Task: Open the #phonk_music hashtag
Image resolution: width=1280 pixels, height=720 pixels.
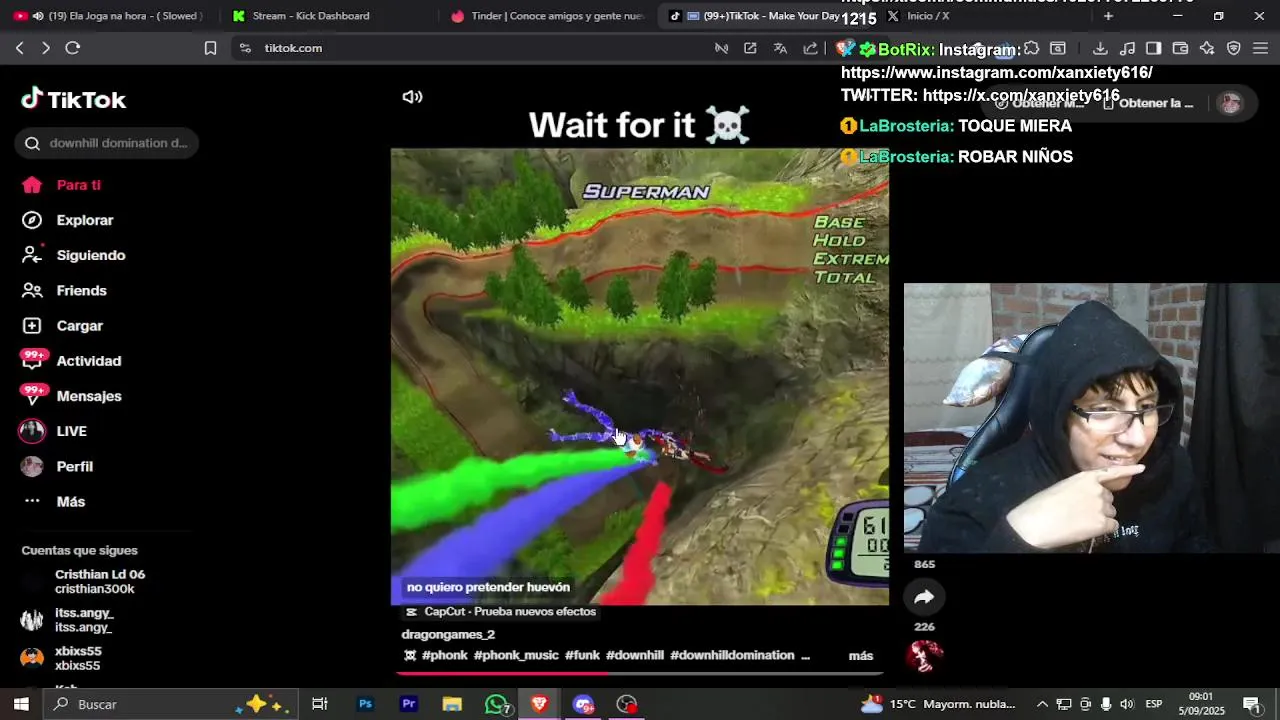Action: pos(516,655)
